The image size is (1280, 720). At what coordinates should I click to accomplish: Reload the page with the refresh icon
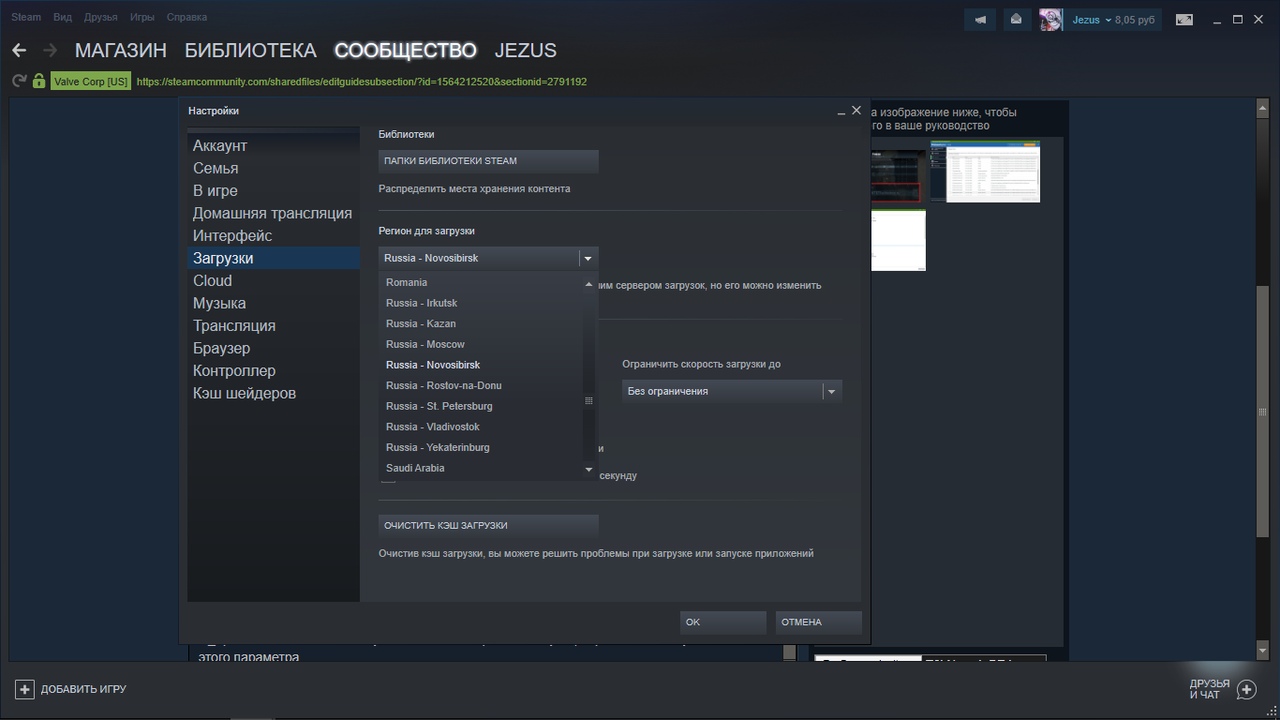tap(19, 81)
